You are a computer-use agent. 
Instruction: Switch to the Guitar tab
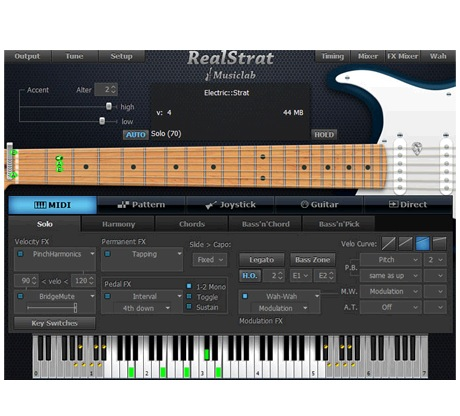coord(319,205)
